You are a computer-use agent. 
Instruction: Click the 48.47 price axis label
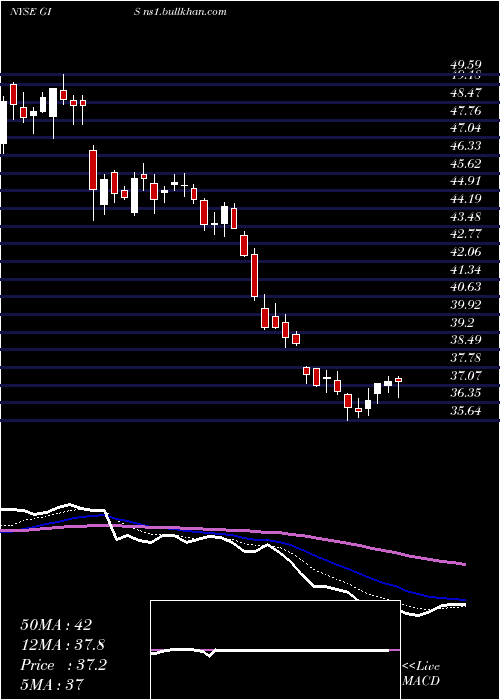[x=466, y=93]
